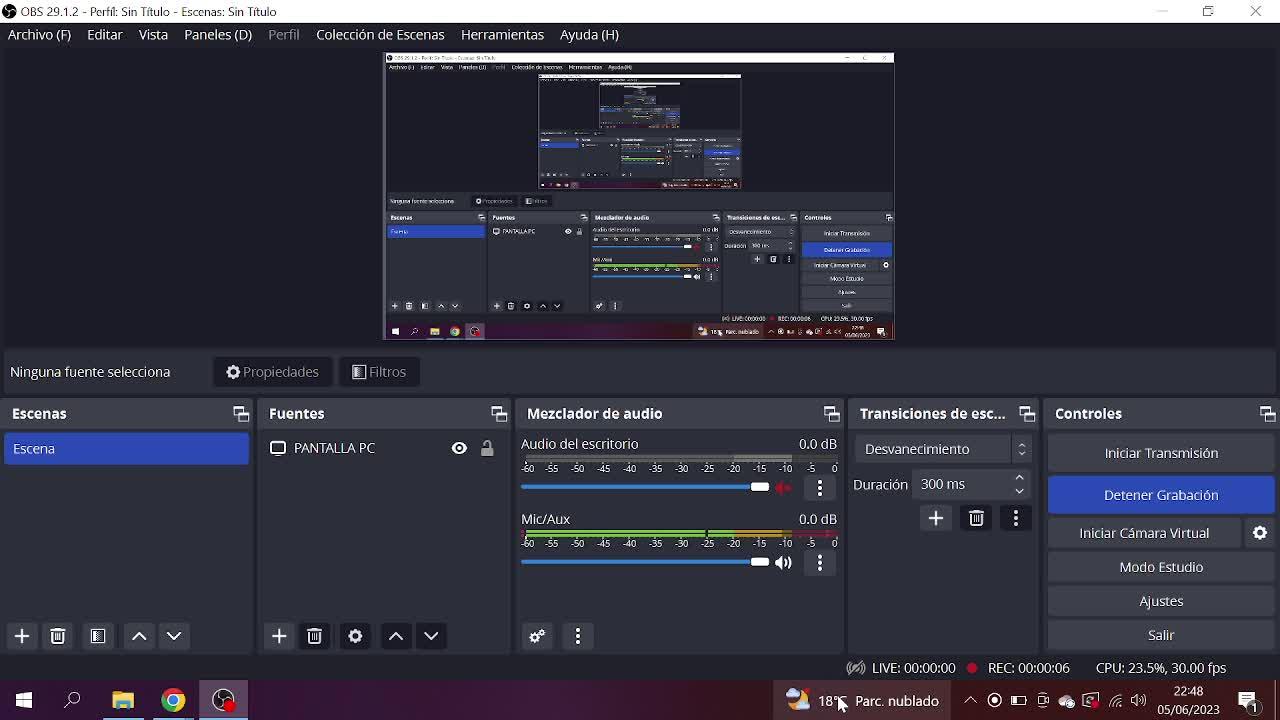Image resolution: width=1280 pixels, height=720 pixels.
Task: Mute the Mic/Aux channel
Action: [x=784, y=563]
